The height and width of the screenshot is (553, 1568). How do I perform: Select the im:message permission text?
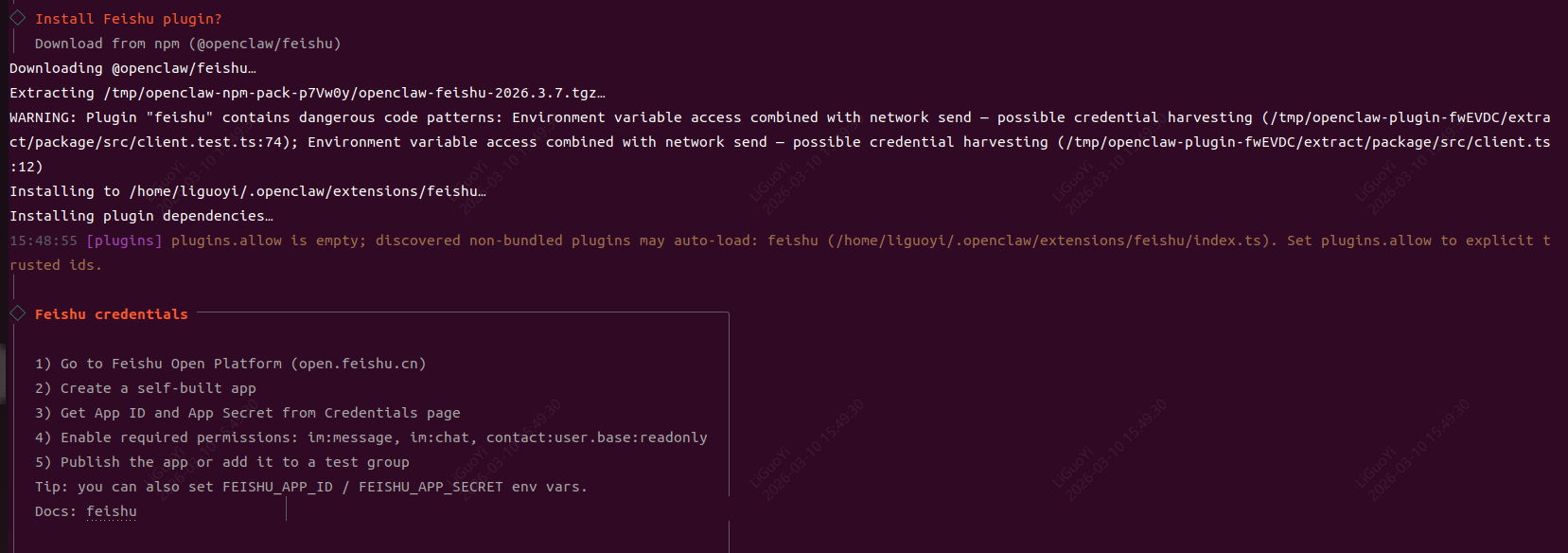349,437
